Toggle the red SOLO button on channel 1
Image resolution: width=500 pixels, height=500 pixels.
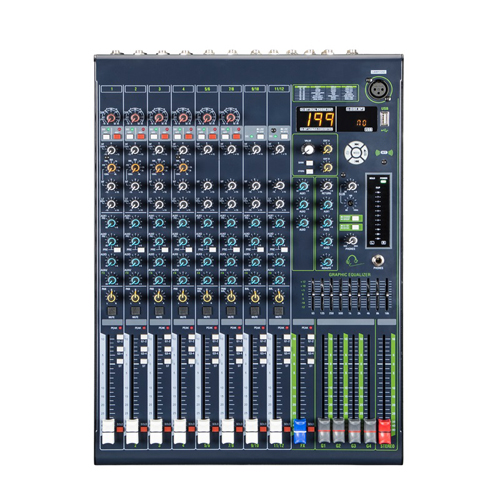(x=120, y=429)
